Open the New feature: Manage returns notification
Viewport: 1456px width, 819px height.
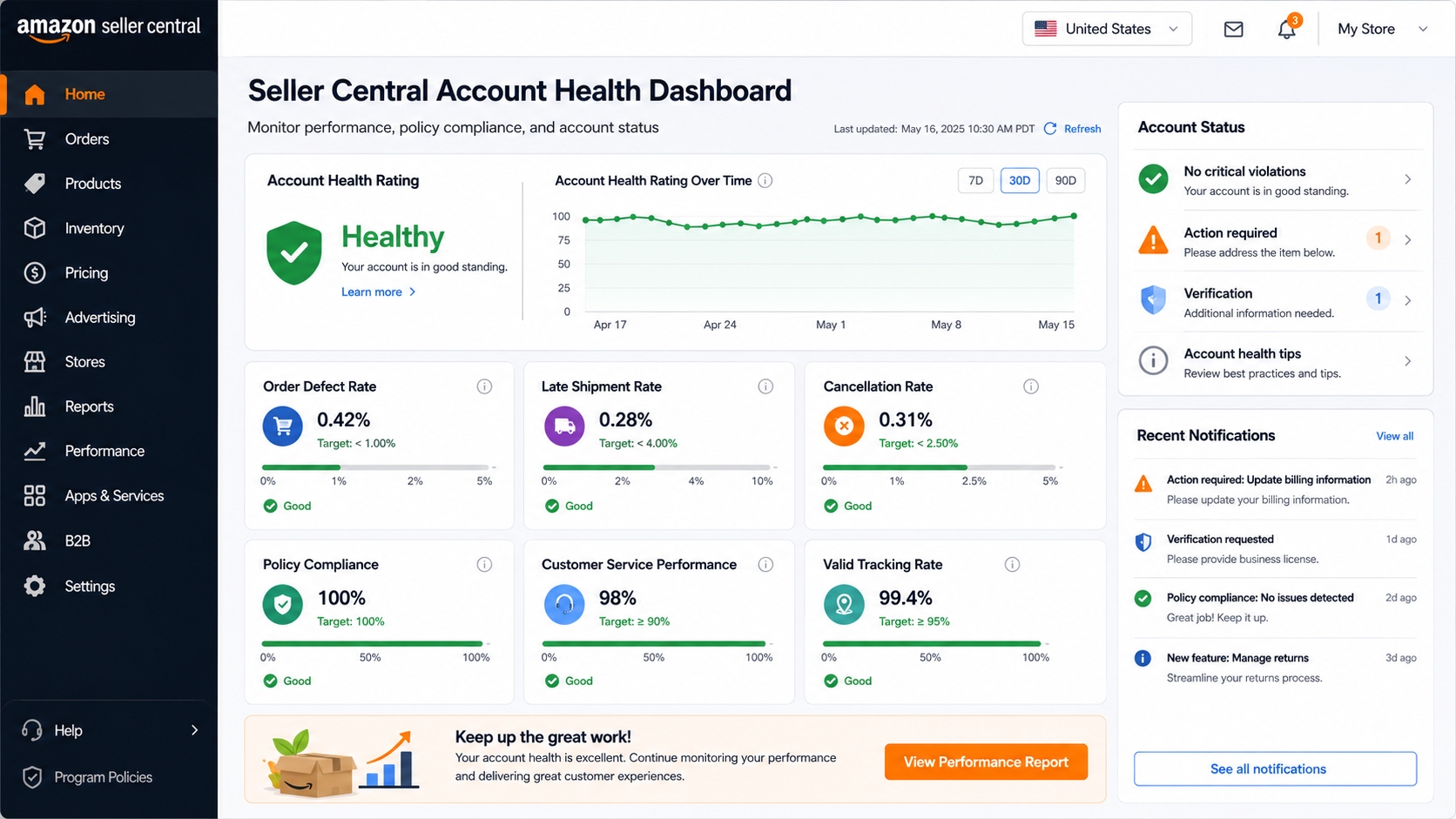coord(1275,668)
